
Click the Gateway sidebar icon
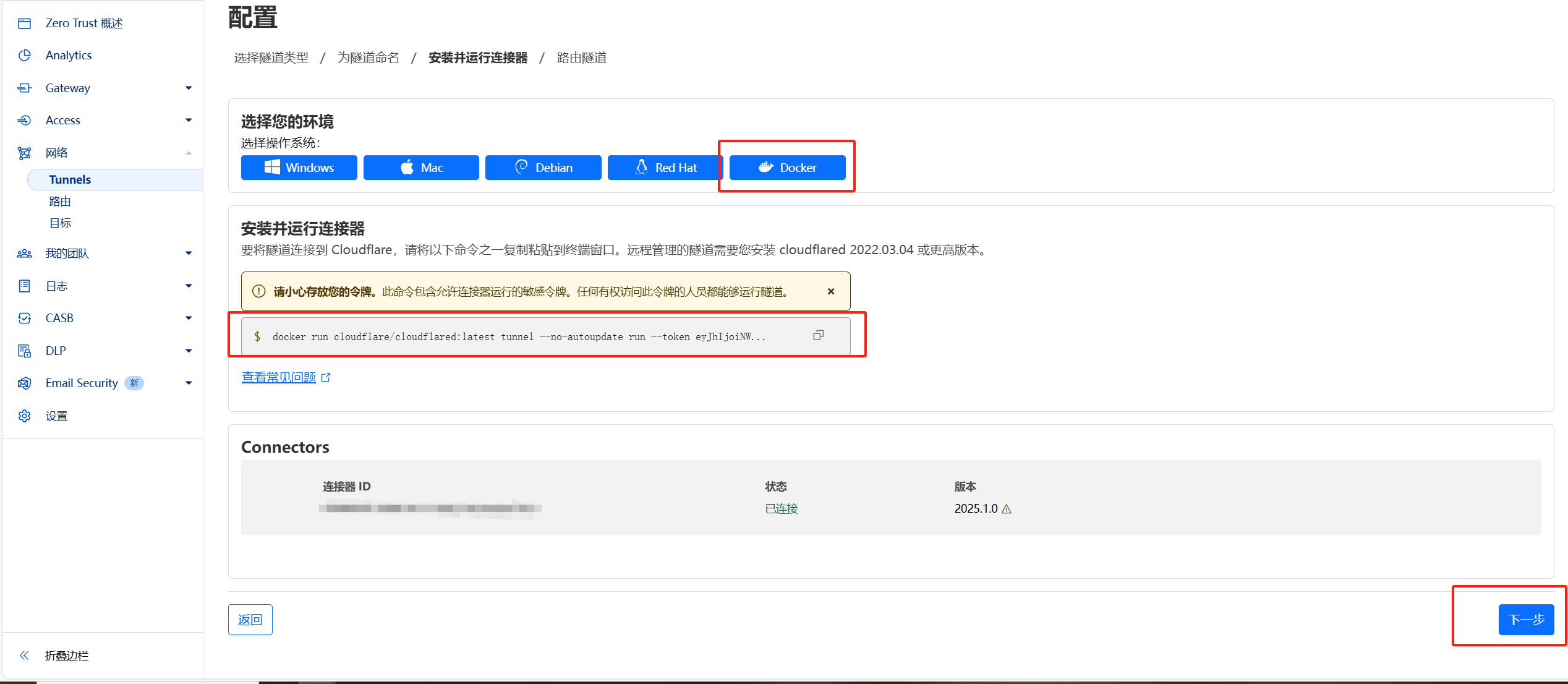coord(24,87)
